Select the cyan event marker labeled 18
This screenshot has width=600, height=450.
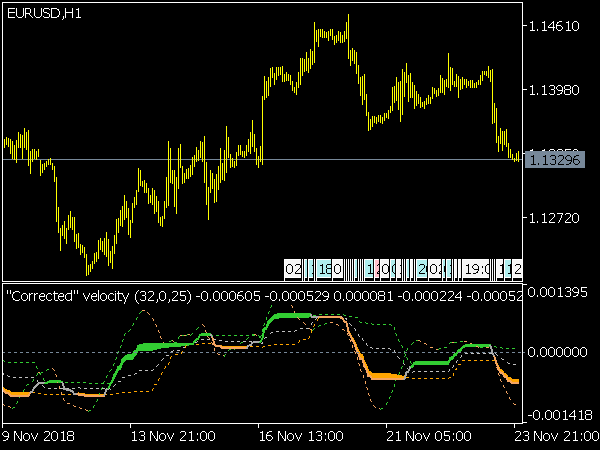point(324,269)
